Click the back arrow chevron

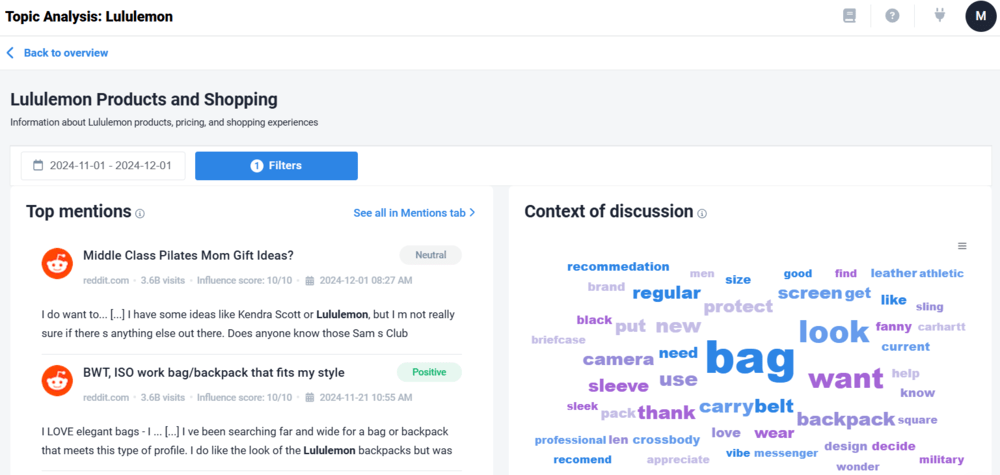(10, 53)
